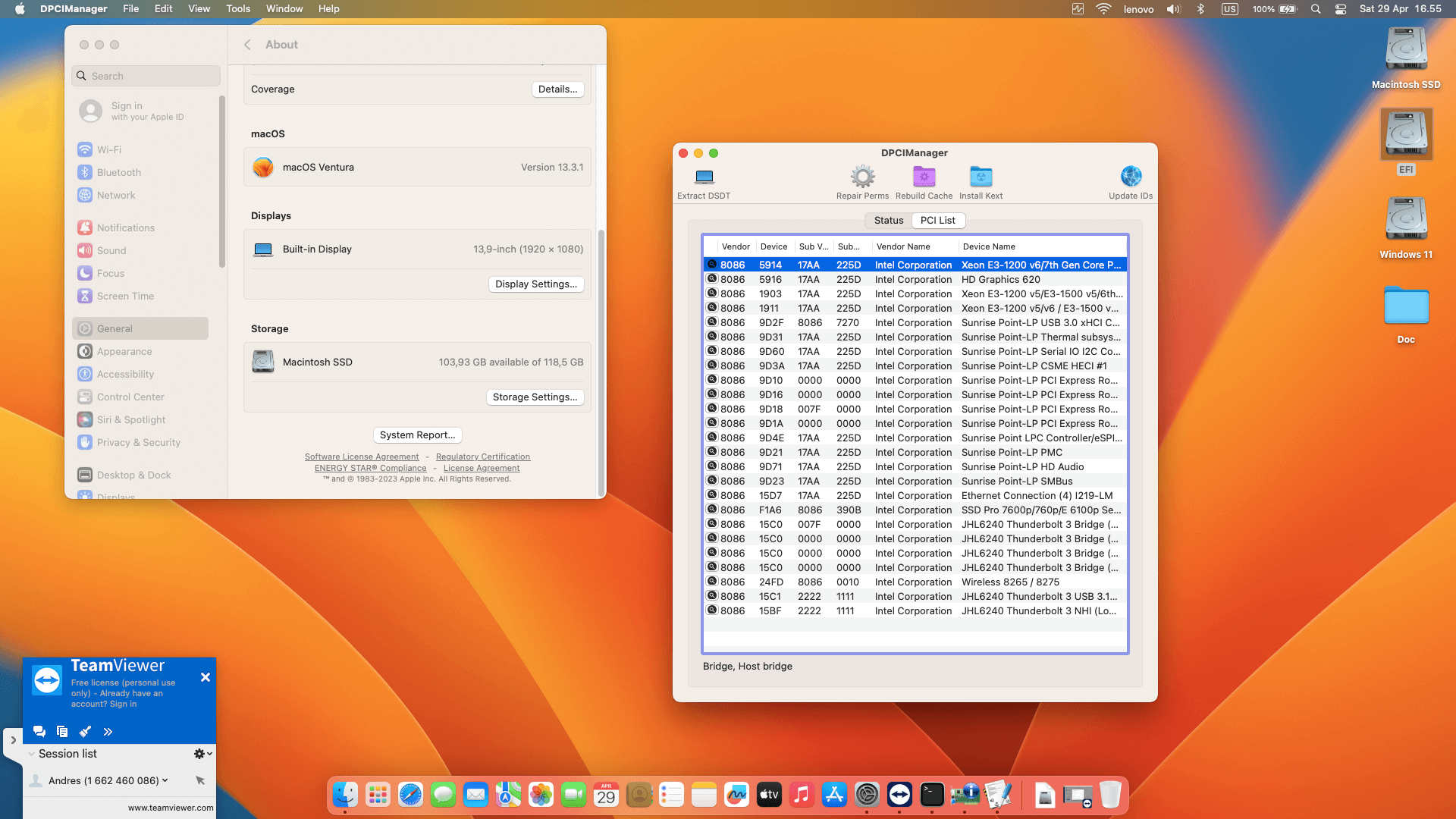
Task: Open Session list gear dropdown
Action: pyautogui.click(x=202, y=754)
